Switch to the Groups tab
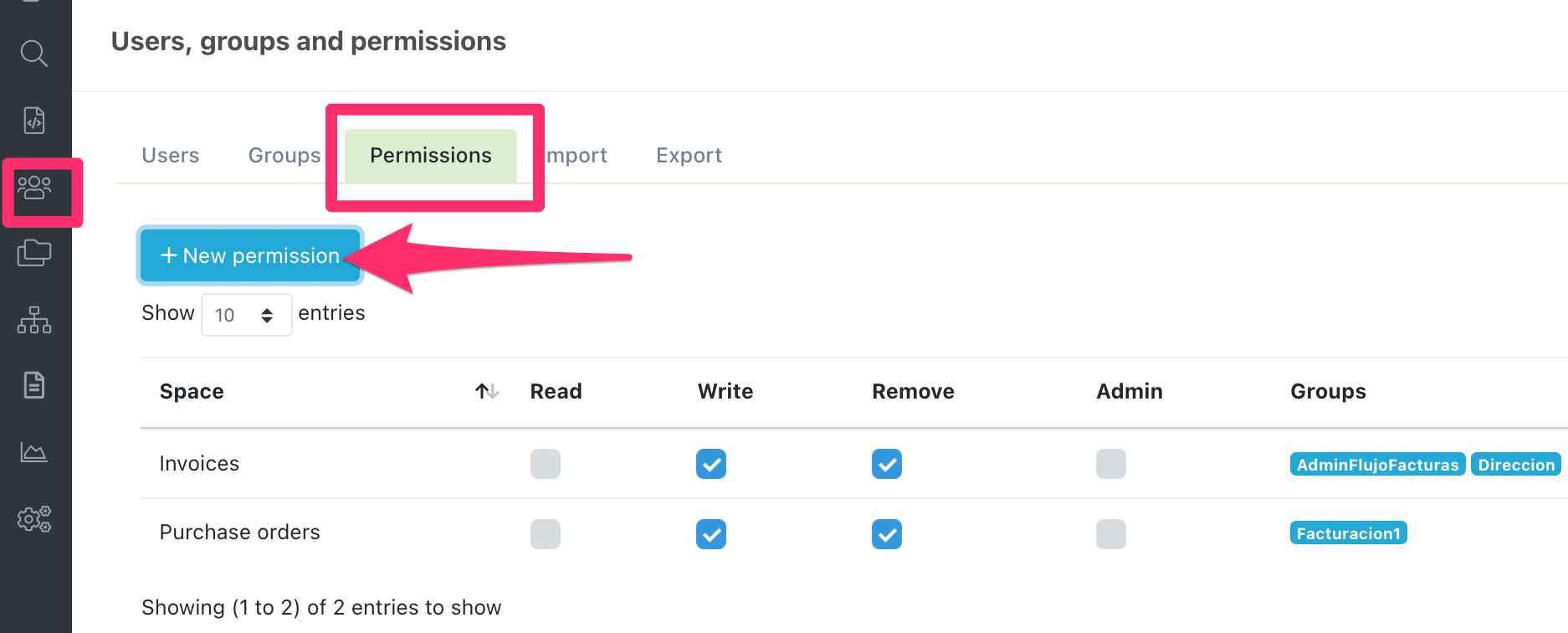Image resolution: width=1568 pixels, height=633 pixels. (x=284, y=156)
